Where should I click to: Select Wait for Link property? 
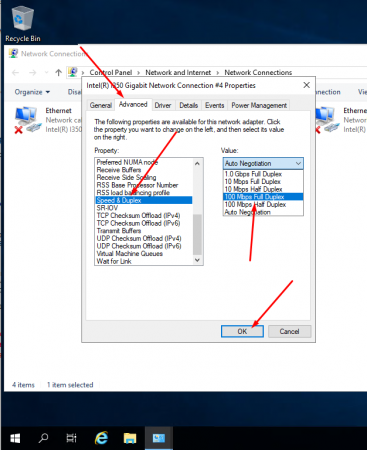(144, 261)
